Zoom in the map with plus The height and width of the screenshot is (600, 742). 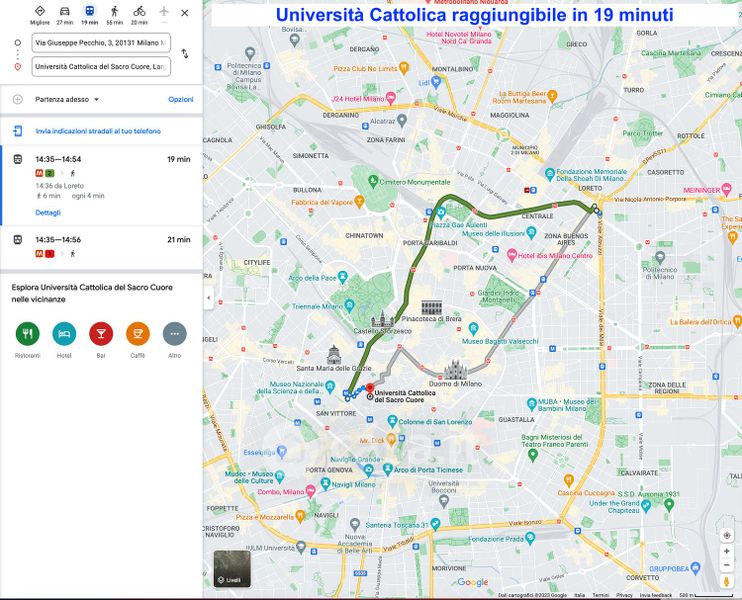point(727,535)
